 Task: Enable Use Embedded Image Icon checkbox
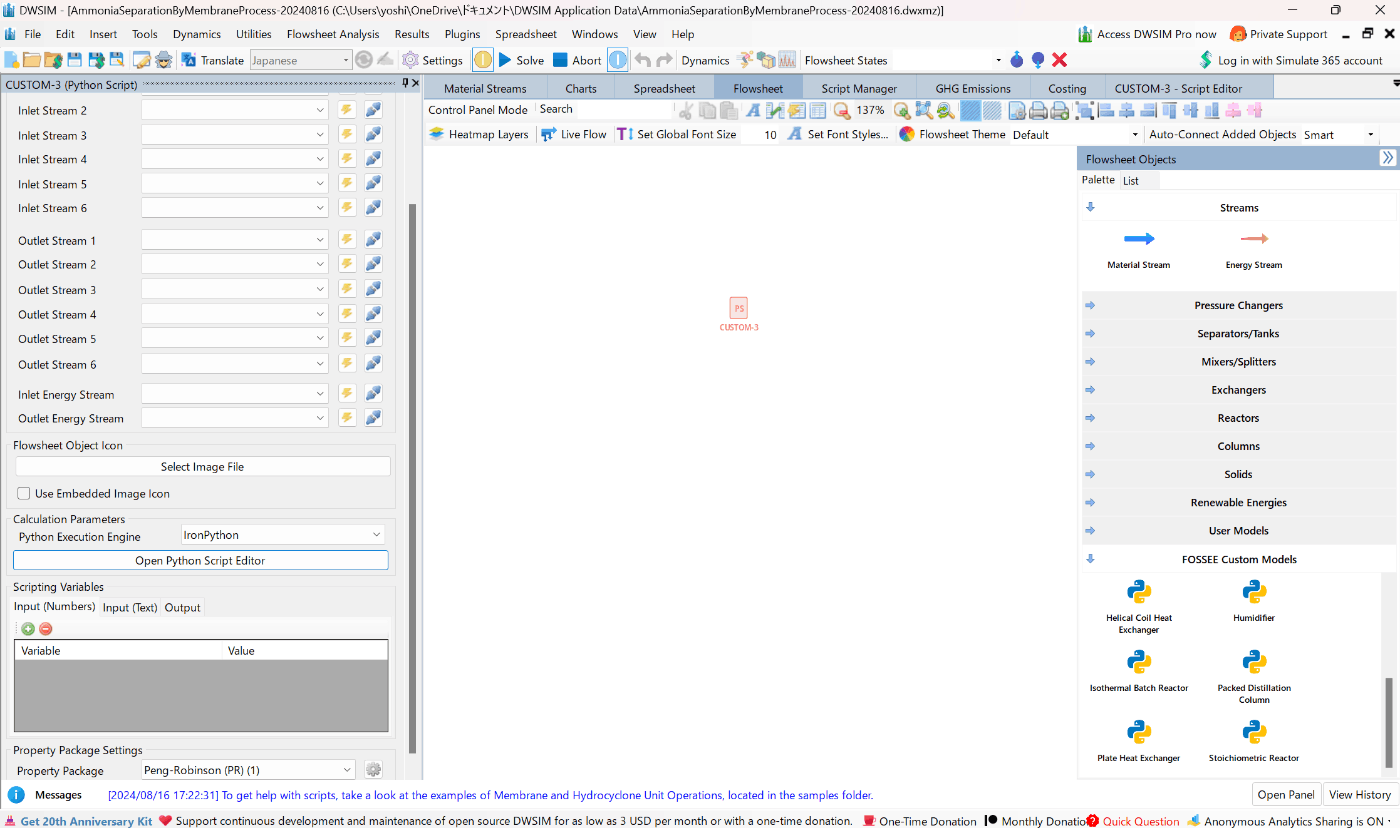point(24,493)
